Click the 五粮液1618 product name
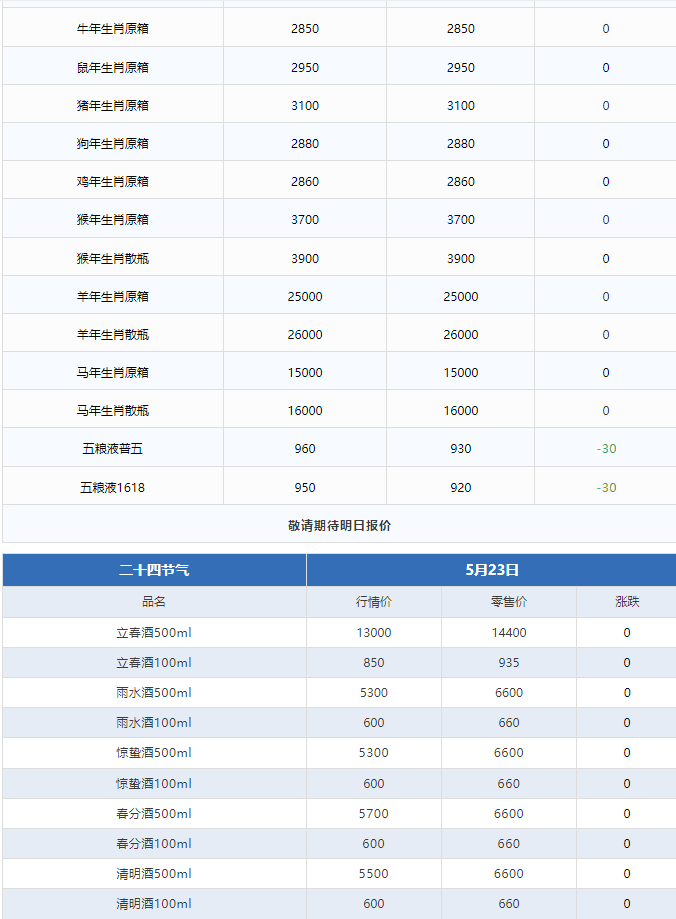676x919 pixels. coord(113,487)
